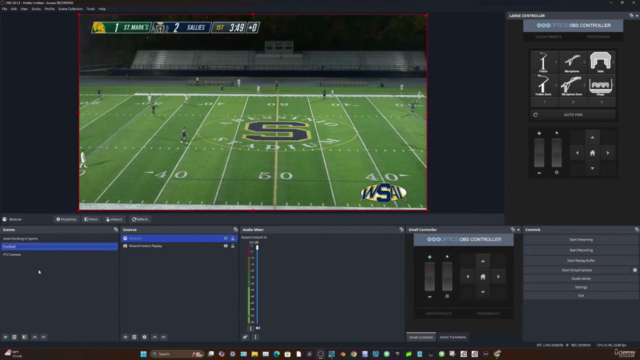Viewport: 640px width, 360px height.
Task: Tilt camera up in Small Controller
Action: (483, 261)
